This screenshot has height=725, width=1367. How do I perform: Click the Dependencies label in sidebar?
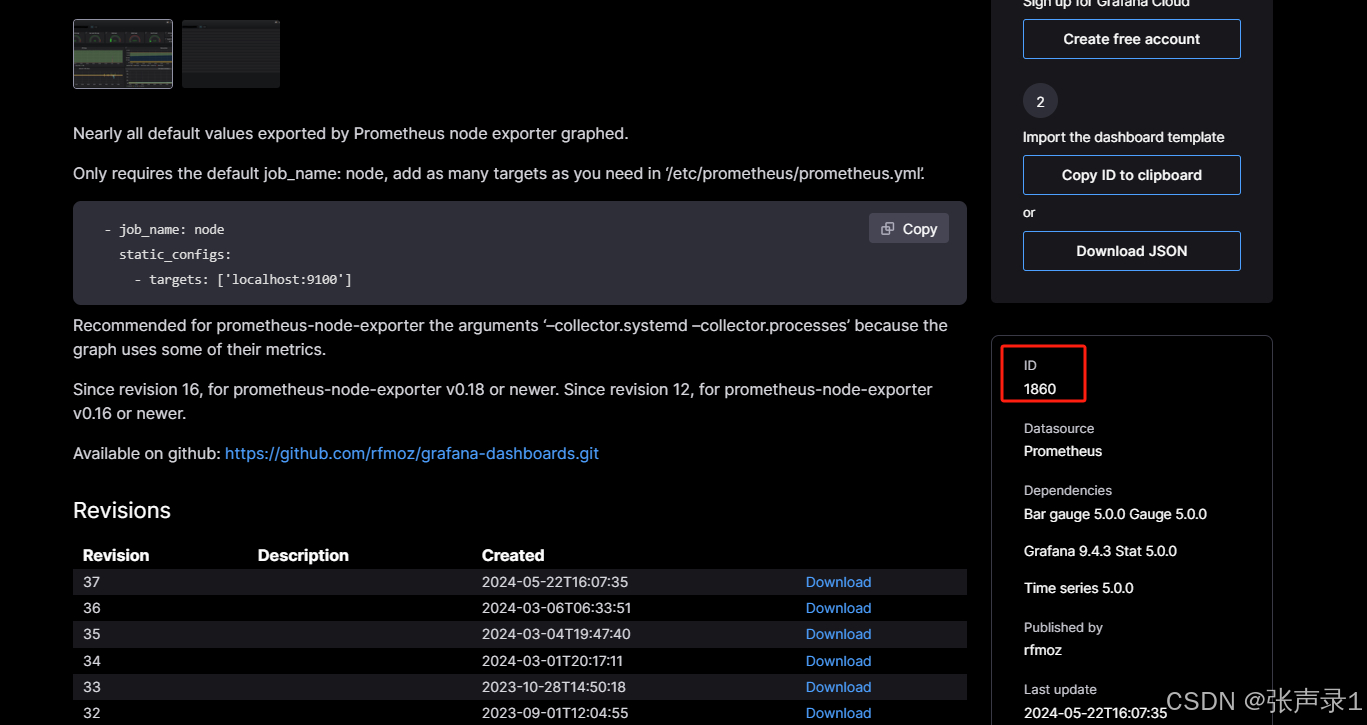click(x=1068, y=490)
